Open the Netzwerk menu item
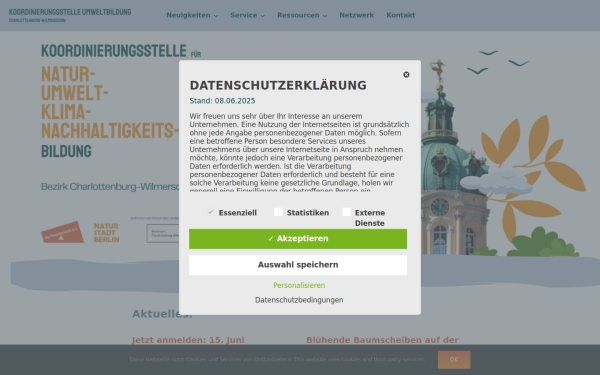 coord(357,15)
